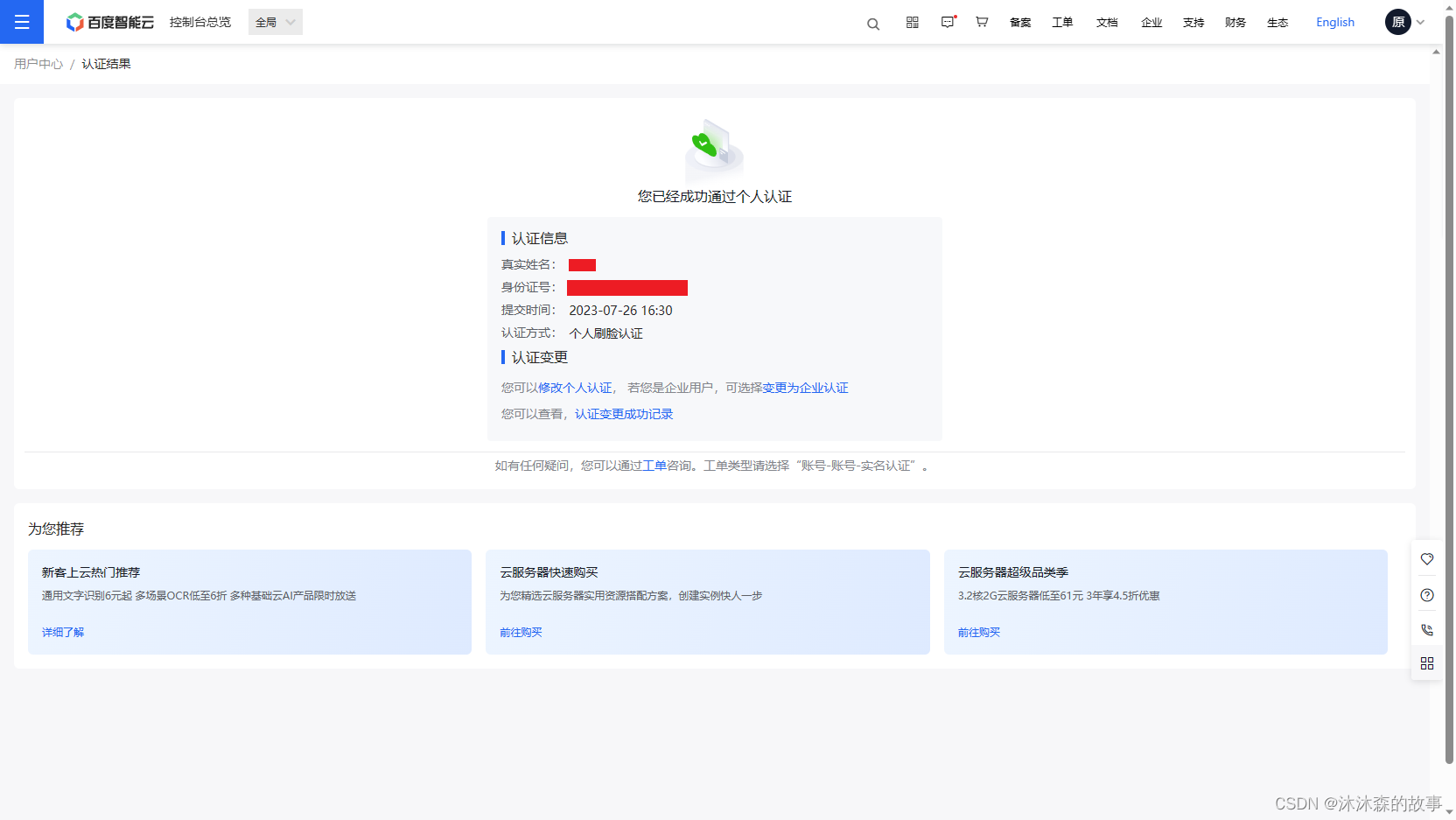This screenshot has width=1456, height=820.
Task: Open the hamburger navigation menu
Action: 22,22
